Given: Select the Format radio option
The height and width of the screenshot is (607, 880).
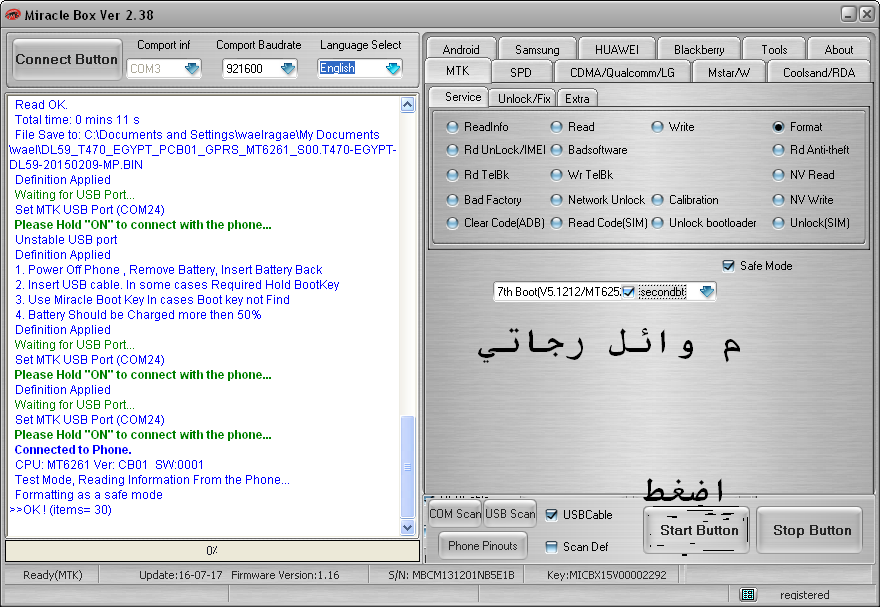Looking at the screenshot, I should (x=778, y=127).
